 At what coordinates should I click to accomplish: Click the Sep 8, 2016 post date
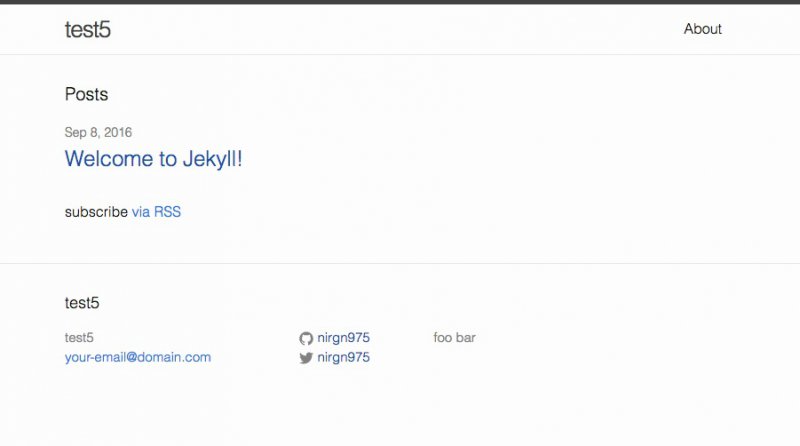click(98, 133)
